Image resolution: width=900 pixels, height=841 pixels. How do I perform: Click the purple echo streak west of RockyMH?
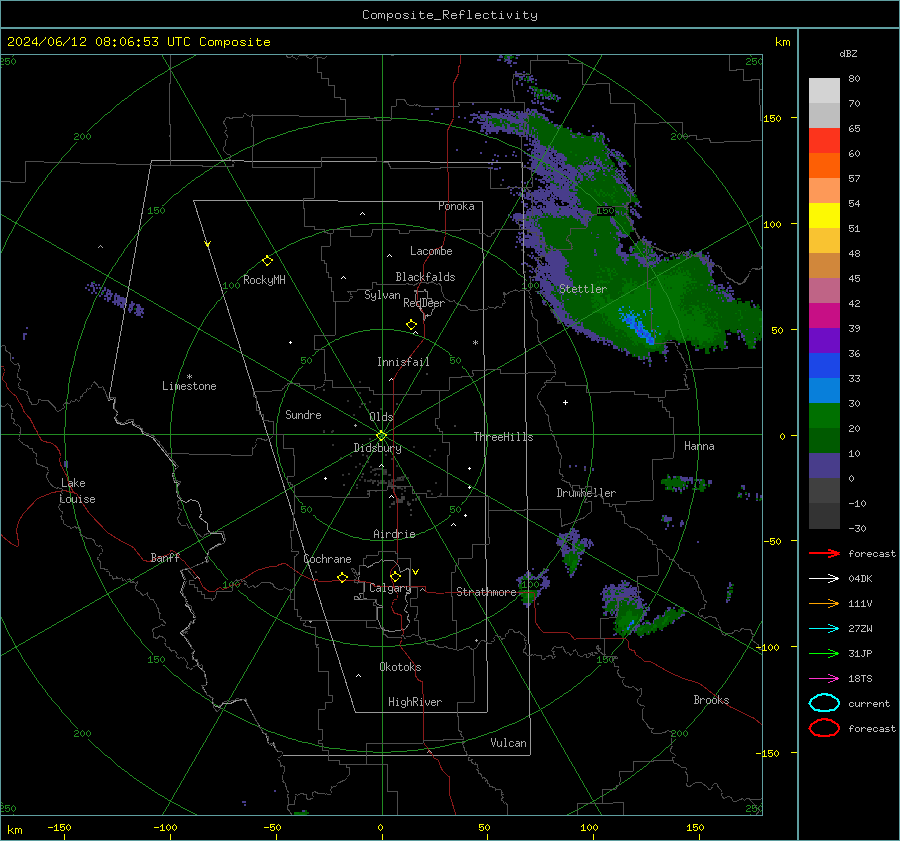coord(115,299)
